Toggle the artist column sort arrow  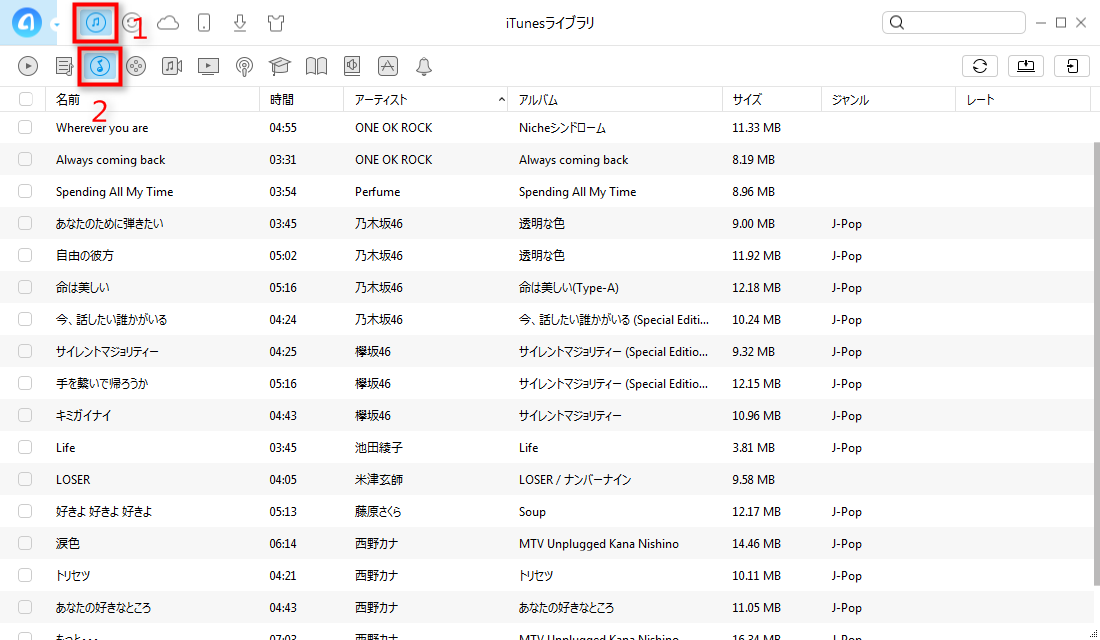point(502,100)
